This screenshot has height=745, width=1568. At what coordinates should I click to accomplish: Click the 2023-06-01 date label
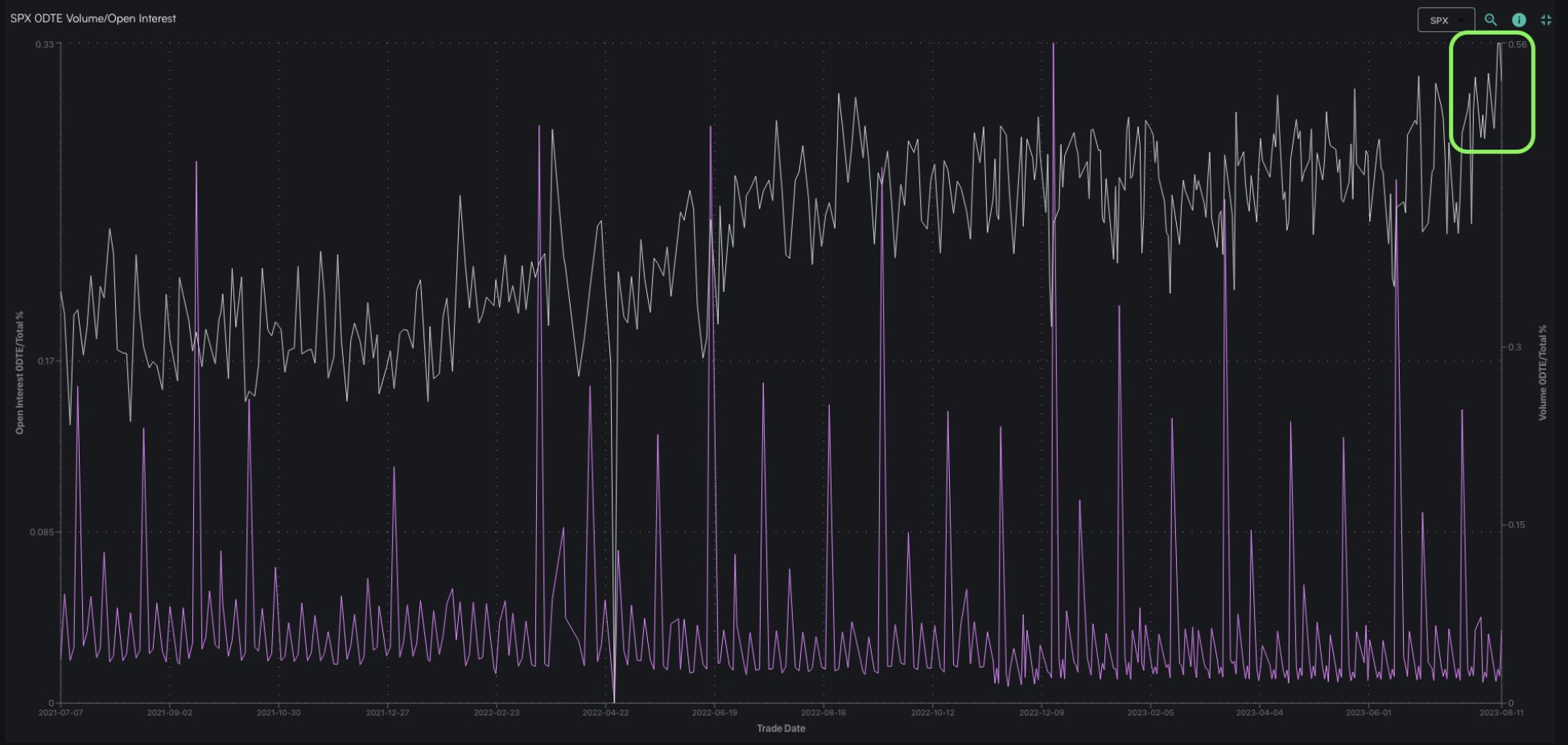point(1368,712)
